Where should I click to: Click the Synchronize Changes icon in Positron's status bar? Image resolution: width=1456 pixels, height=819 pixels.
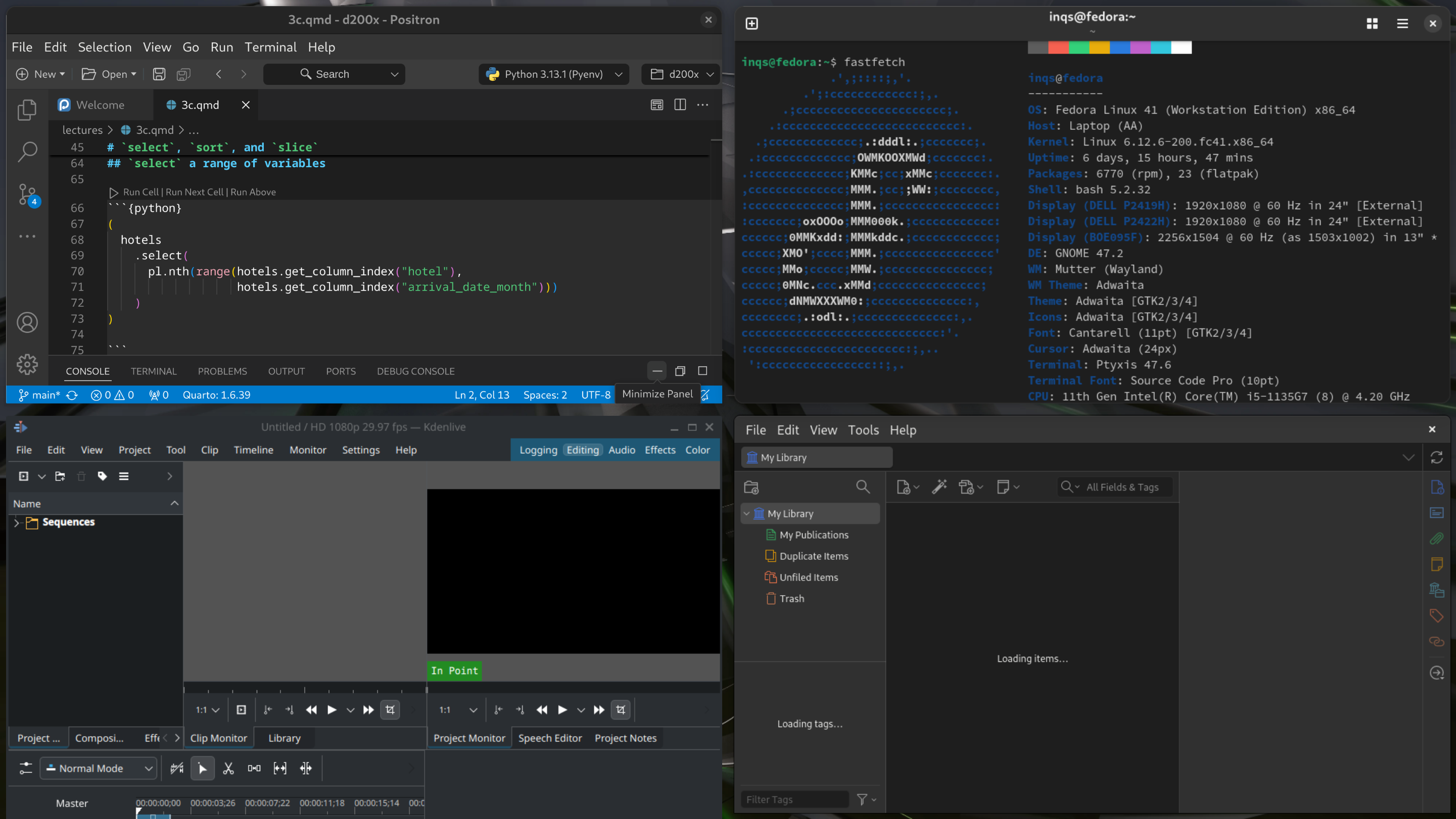tap(72, 395)
